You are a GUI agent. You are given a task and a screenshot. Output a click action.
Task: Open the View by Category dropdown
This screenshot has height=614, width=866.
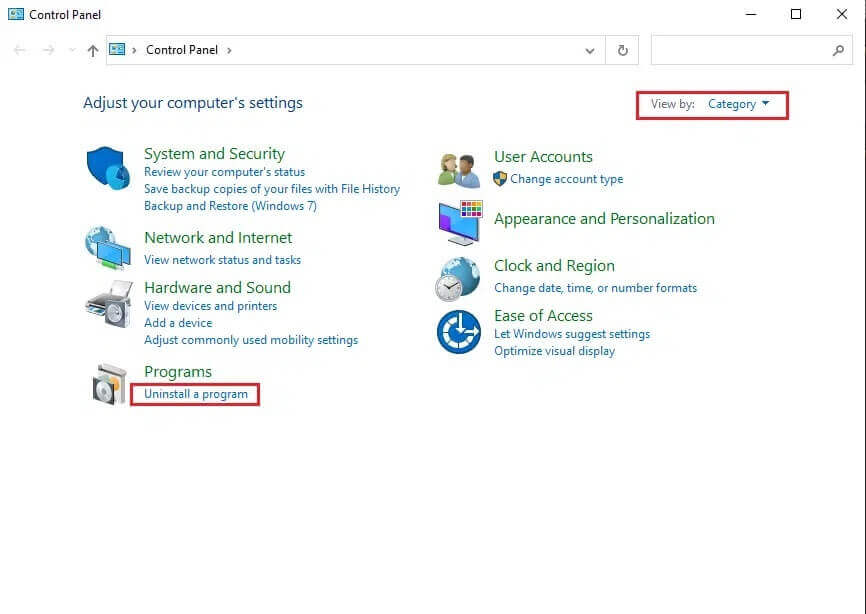pos(738,104)
